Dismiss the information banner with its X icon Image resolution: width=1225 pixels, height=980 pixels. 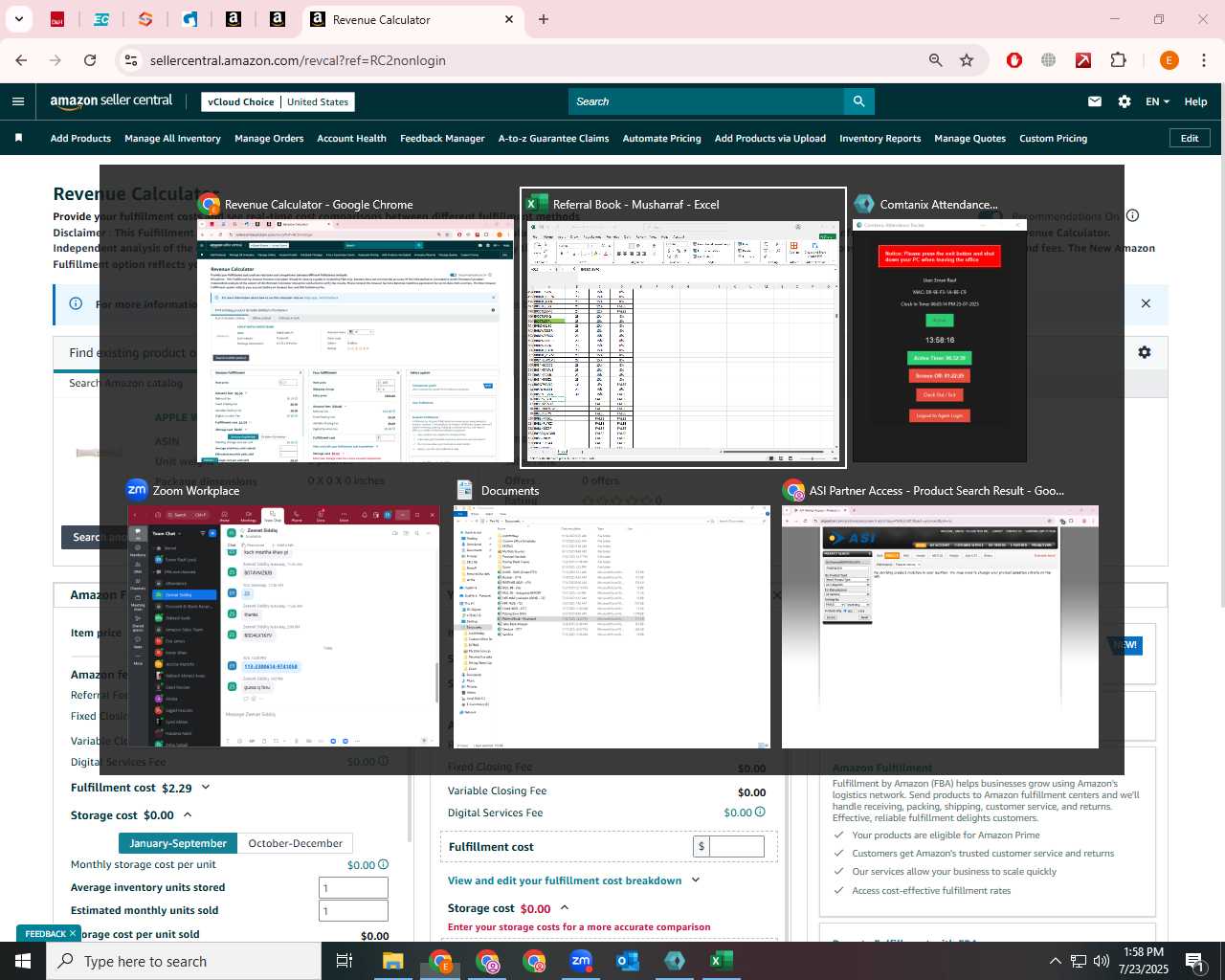pyautogui.click(x=1146, y=303)
